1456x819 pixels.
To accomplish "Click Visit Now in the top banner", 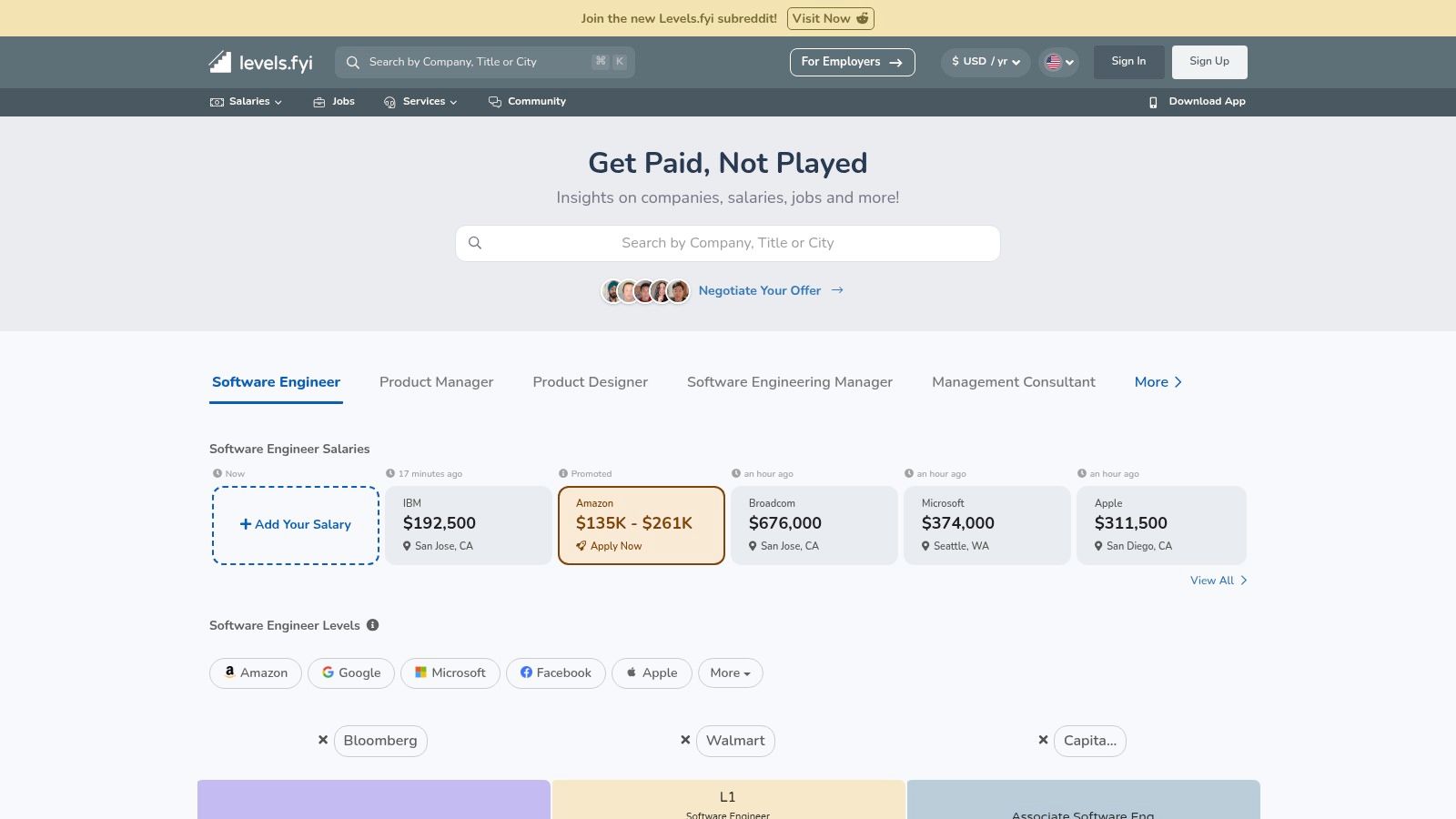I will (x=830, y=18).
